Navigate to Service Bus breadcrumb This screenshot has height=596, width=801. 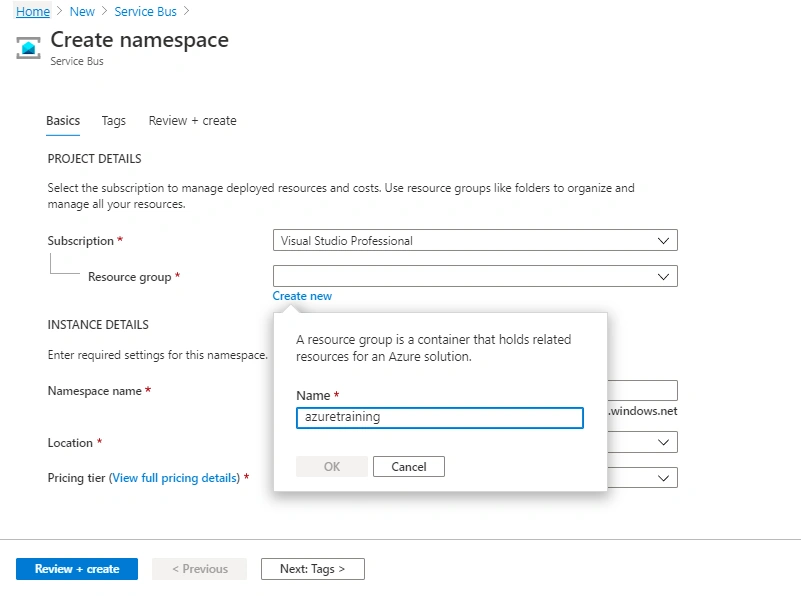point(145,11)
